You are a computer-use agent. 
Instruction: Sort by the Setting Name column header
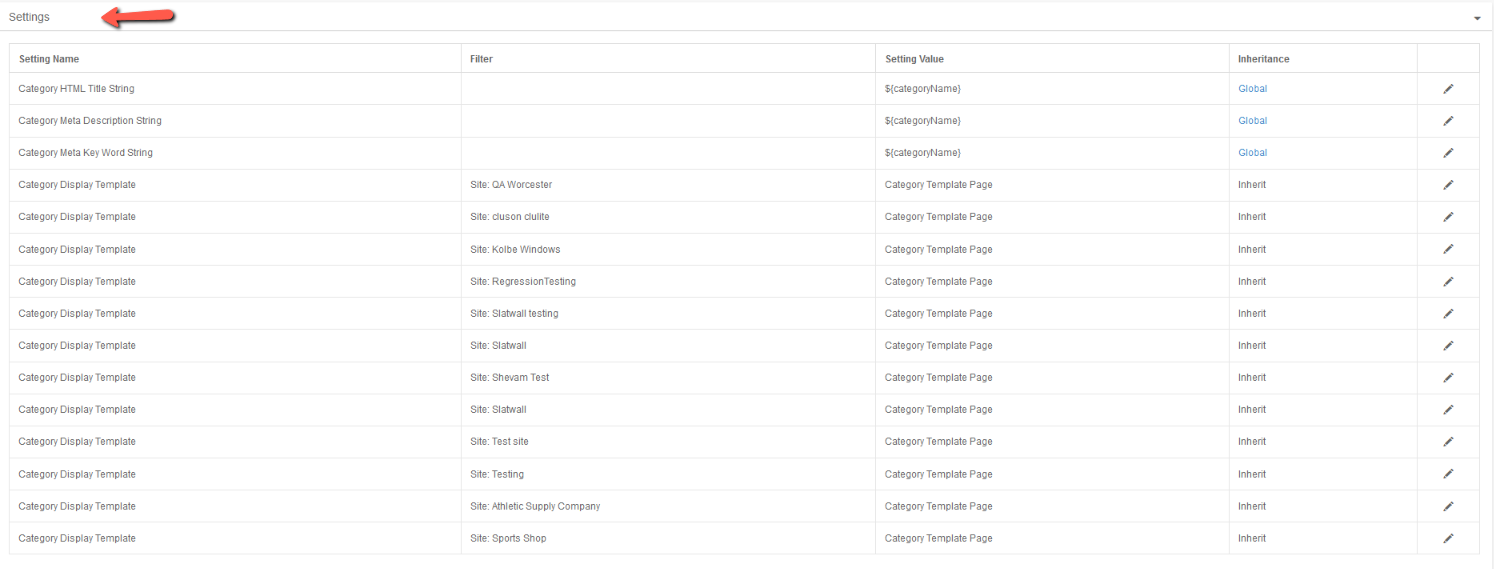(48, 59)
